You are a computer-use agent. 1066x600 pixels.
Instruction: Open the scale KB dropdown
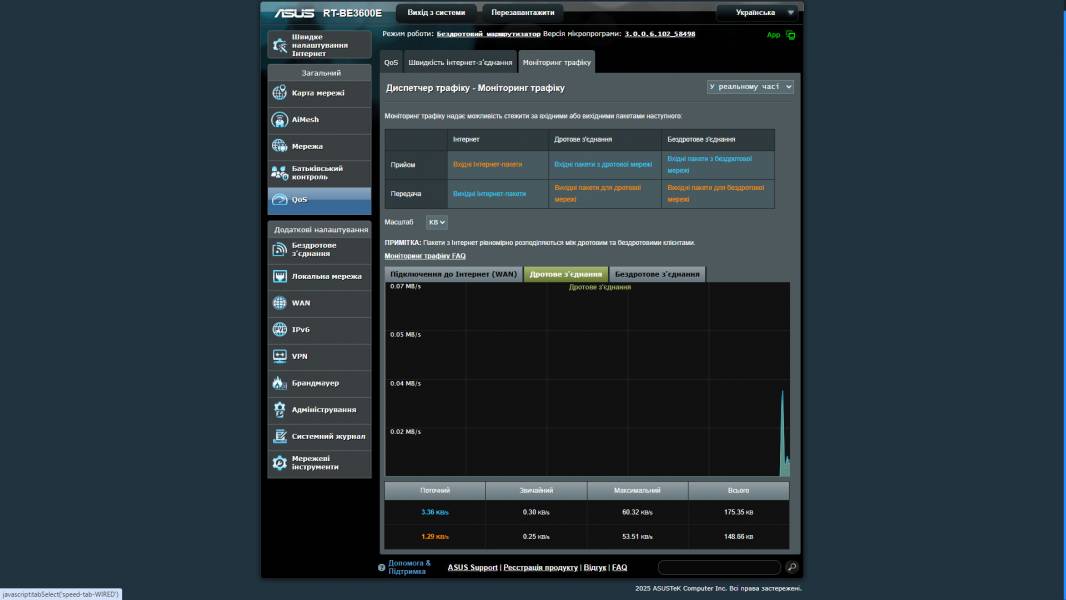pyautogui.click(x=436, y=222)
